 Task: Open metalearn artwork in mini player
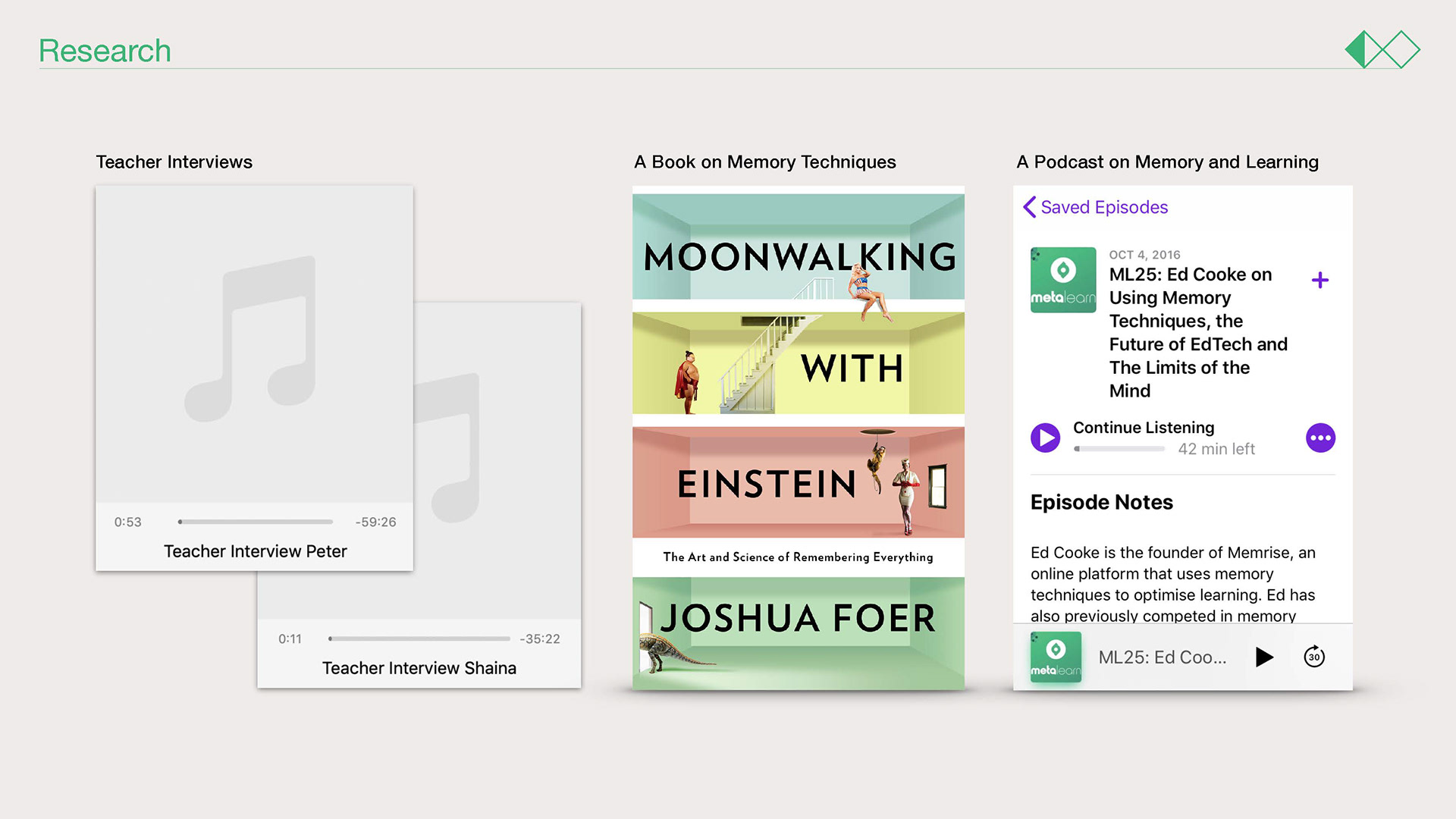1056,657
